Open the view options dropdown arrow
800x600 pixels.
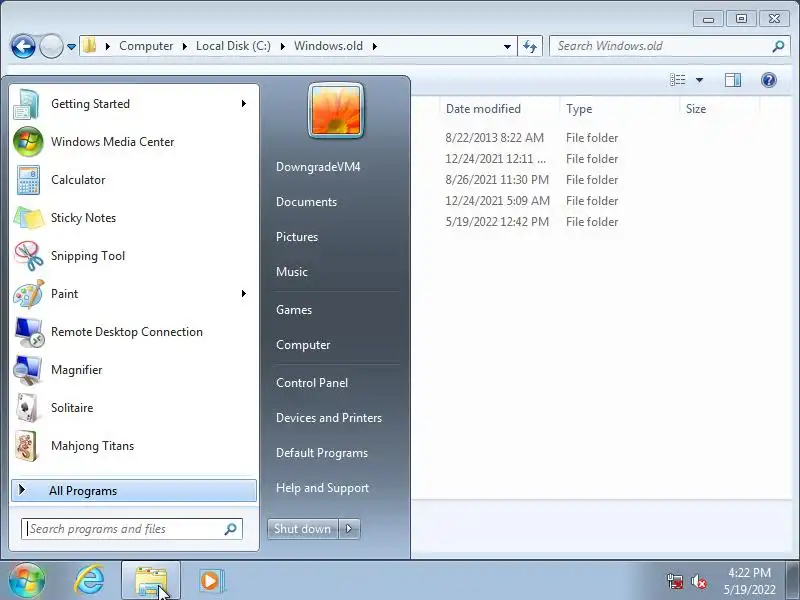(x=699, y=80)
